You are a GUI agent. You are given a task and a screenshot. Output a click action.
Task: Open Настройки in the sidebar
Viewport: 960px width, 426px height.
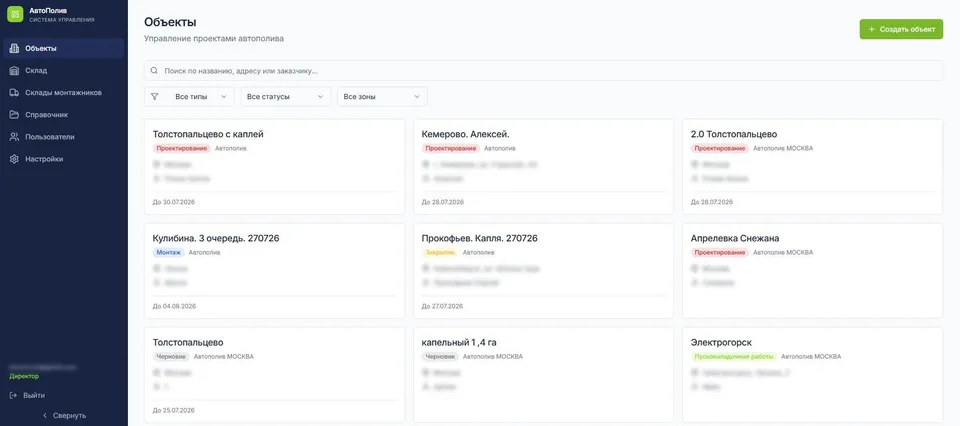[x=64, y=159]
